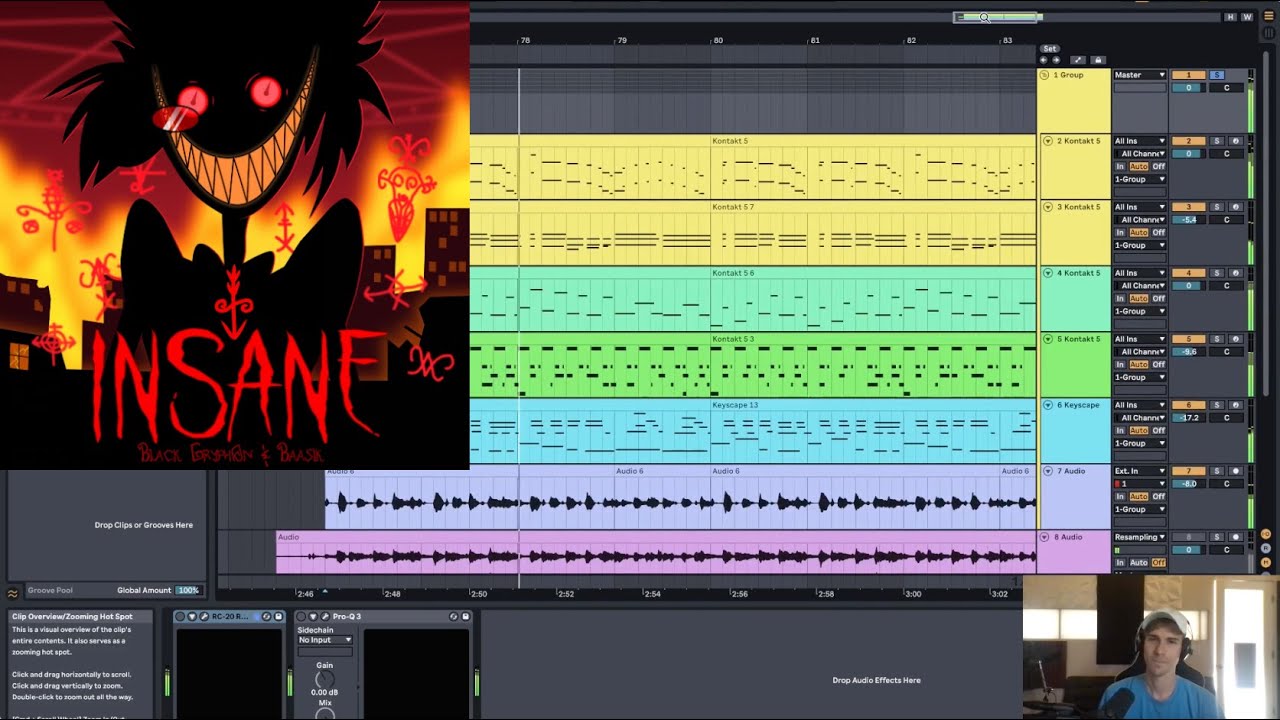Image resolution: width=1280 pixels, height=720 pixels.
Task: Deactivate track 3 Kontakt 5 activator
Action: point(1189,207)
